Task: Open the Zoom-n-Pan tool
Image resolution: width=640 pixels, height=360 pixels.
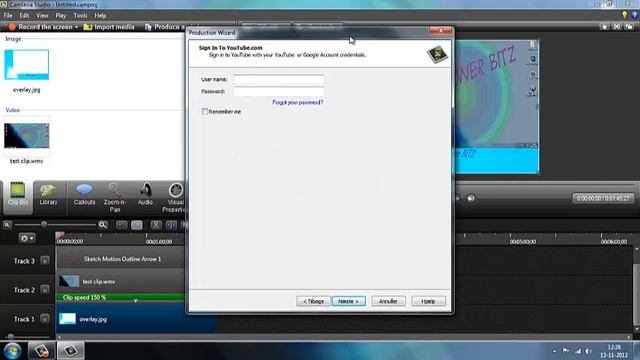Action: pyautogui.click(x=115, y=198)
